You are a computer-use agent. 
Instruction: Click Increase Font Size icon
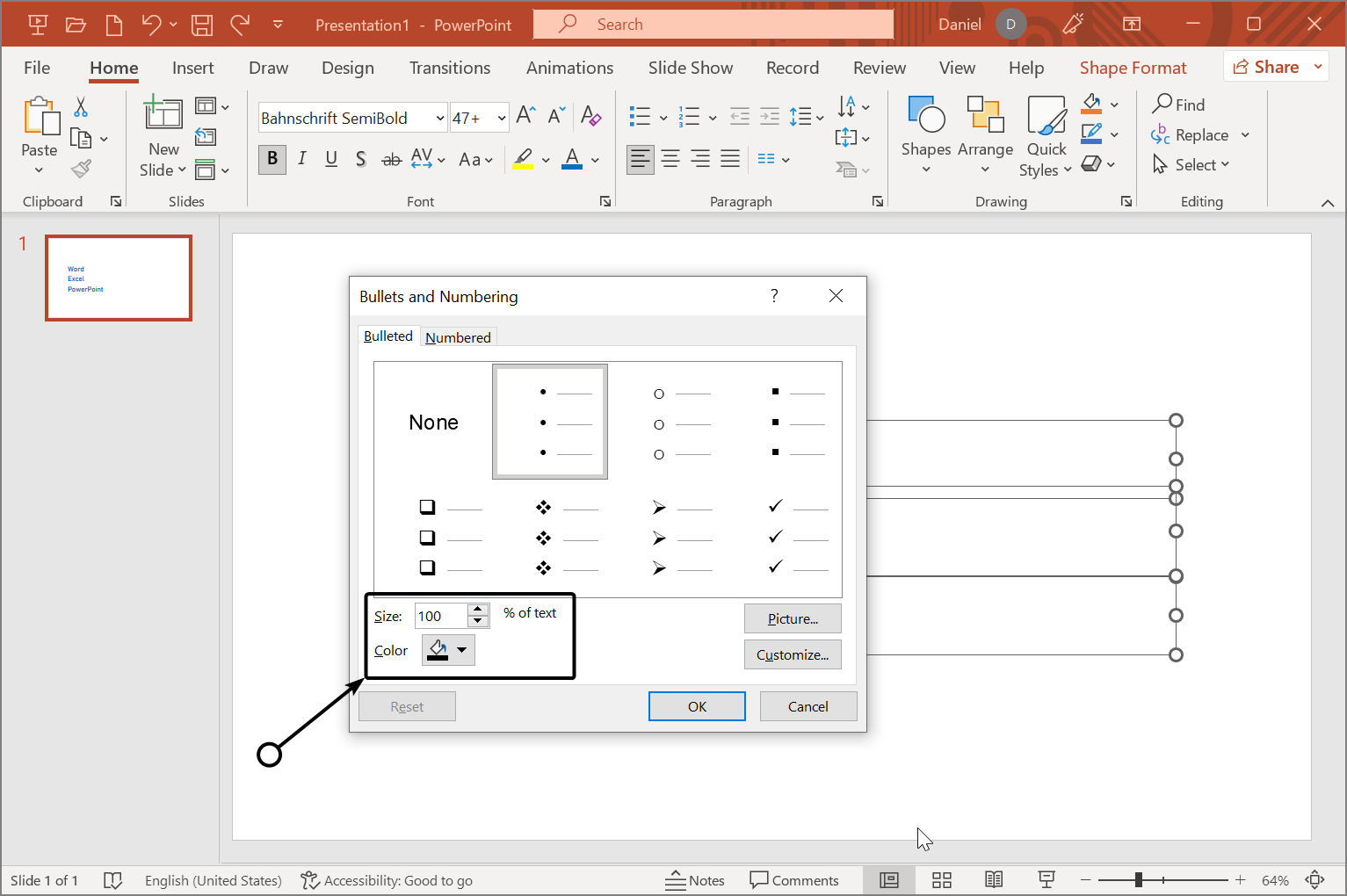tap(525, 116)
